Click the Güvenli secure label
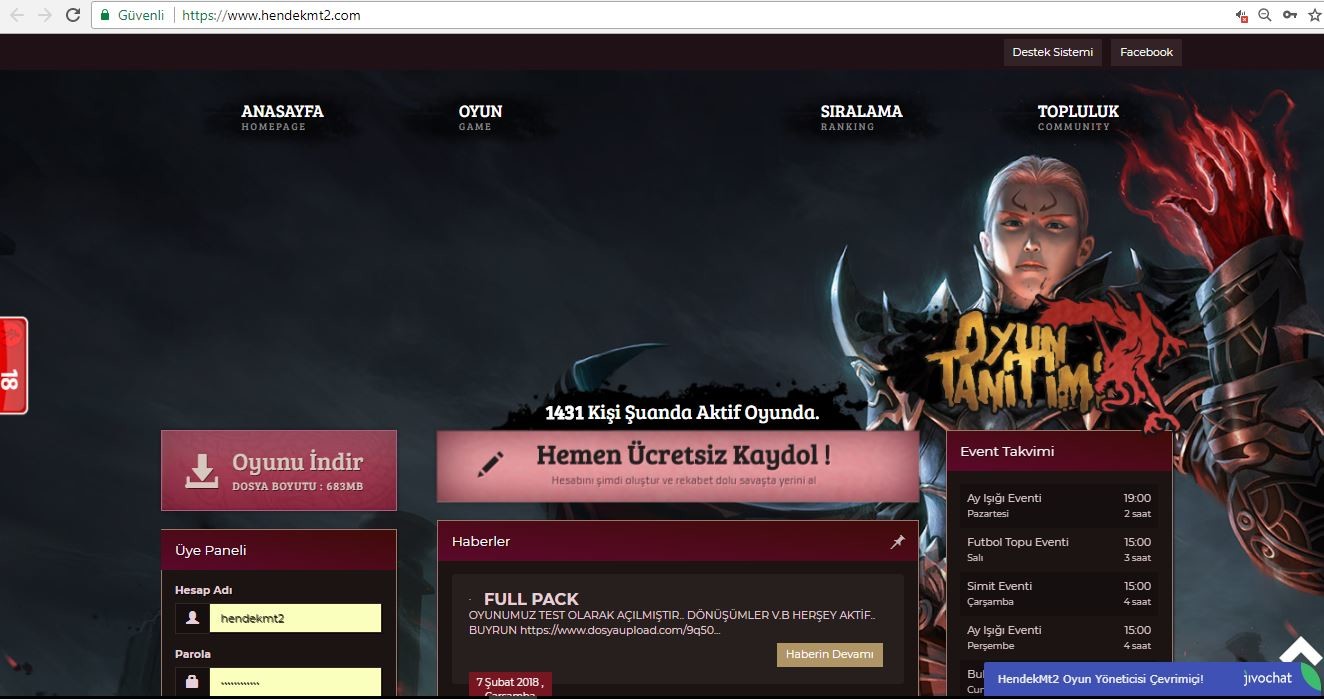 141,15
